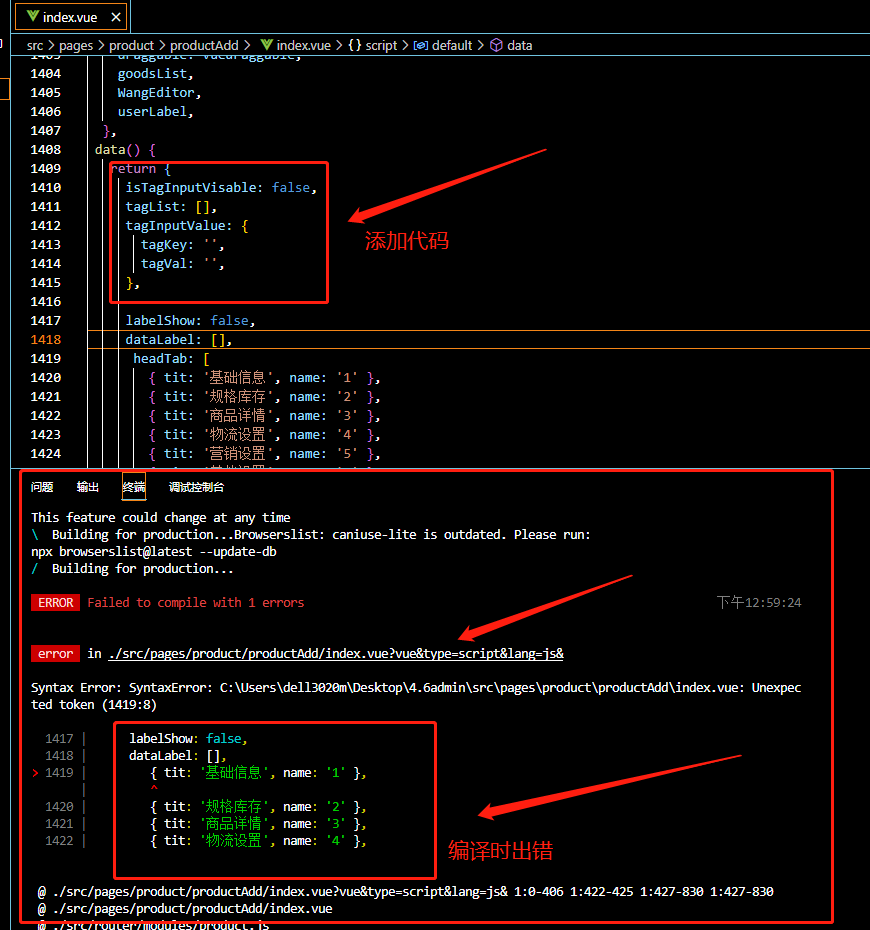Select the 终端 panel tab
This screenshot has width=870, height=930.
pos(133,487)
